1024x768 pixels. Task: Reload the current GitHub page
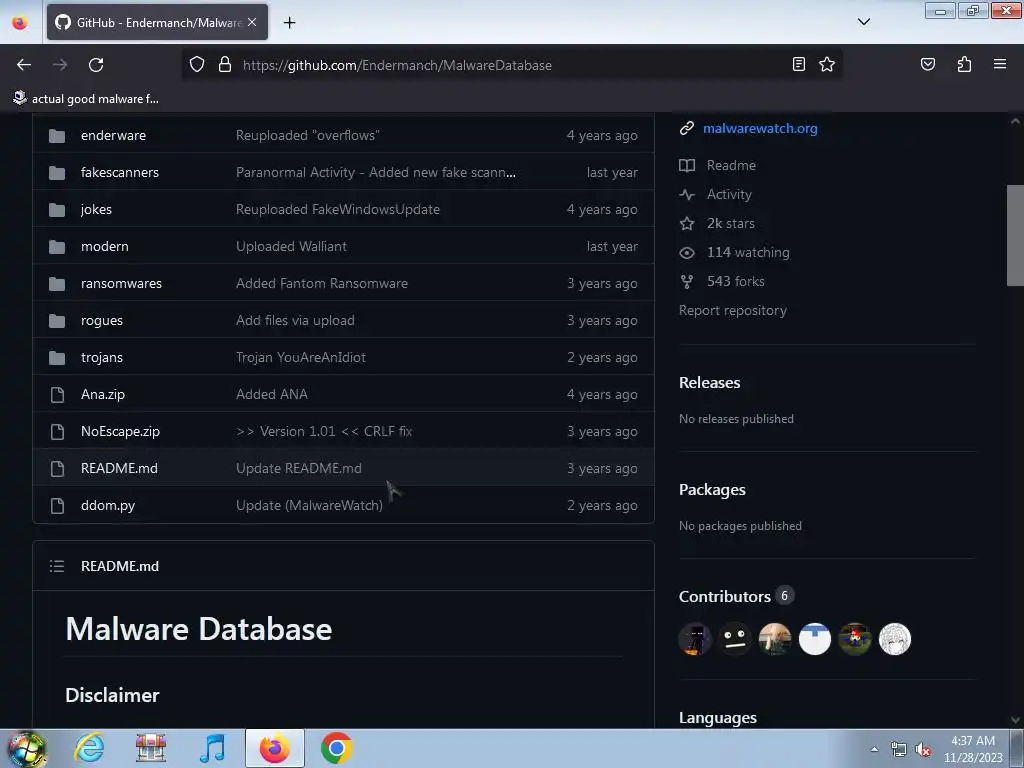click(x=96, y=65)
